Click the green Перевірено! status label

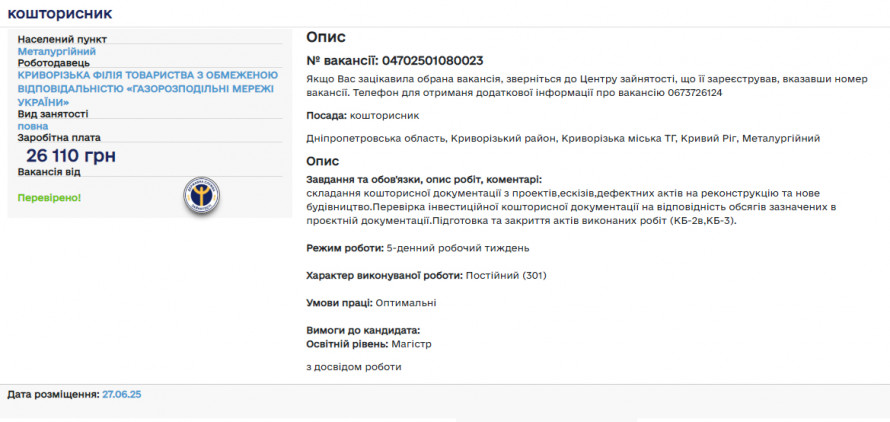pyautogui.click(x=49, y=198)
